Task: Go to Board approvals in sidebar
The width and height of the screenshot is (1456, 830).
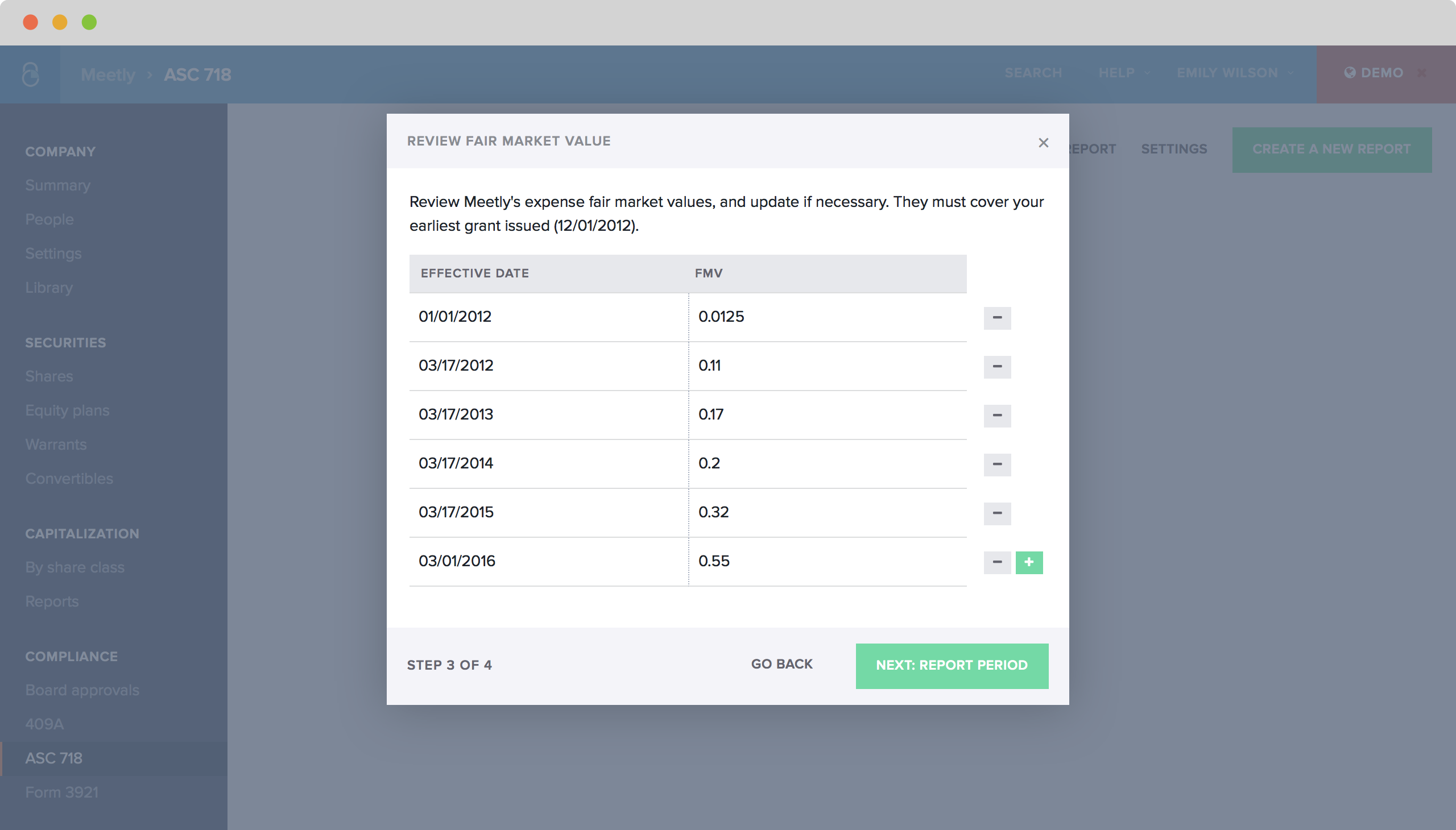Action: pyautogui.click(x=82, y=690)
